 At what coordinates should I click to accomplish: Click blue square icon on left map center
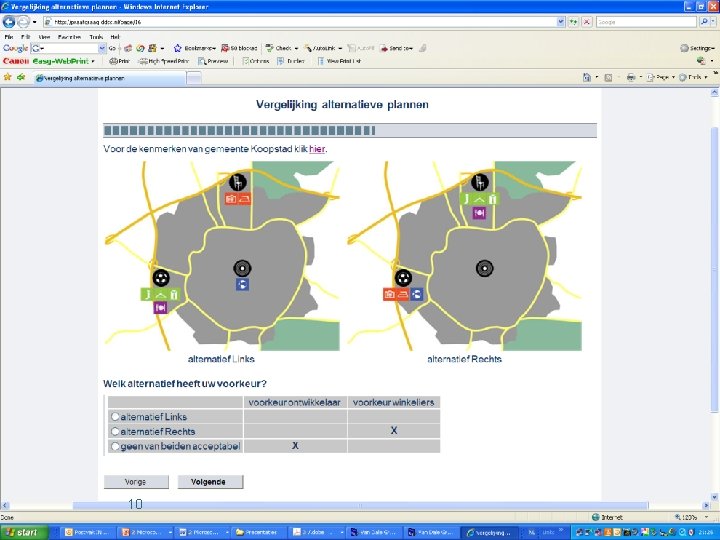click(x=242, y=284)
